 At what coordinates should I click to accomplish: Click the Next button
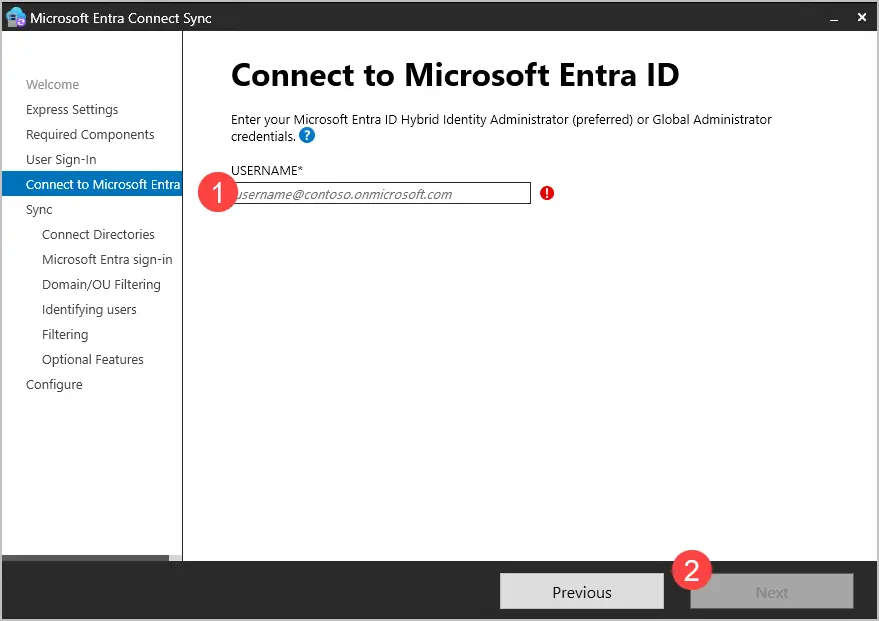coord(771,592)
